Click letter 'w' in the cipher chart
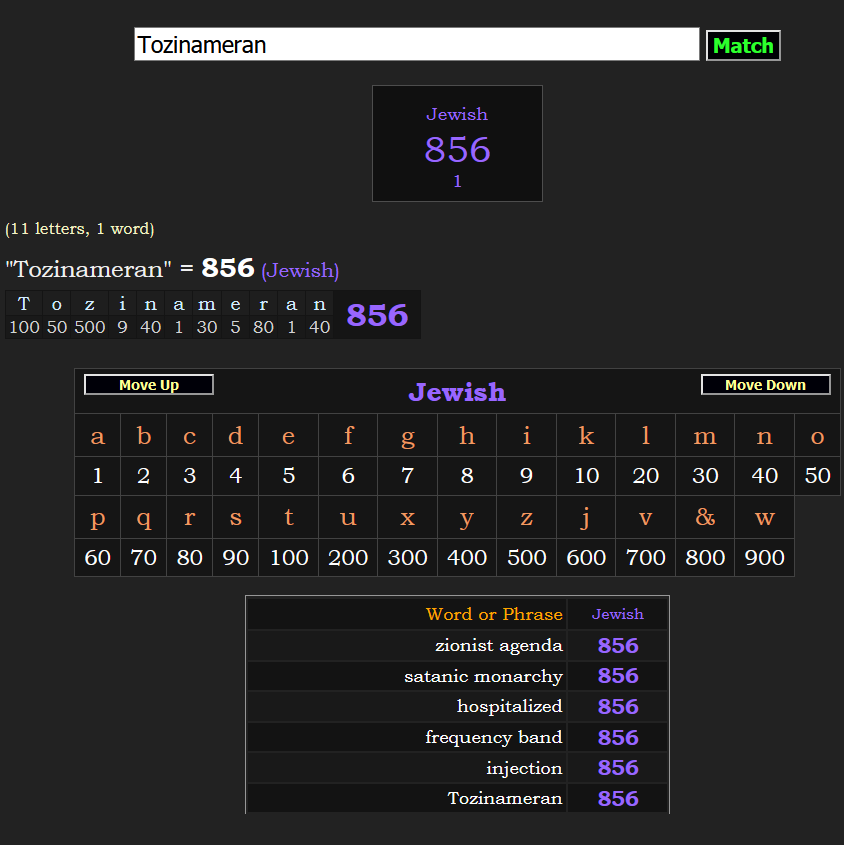Screen dimensions: 844x845 pyautogui.click(x=764, y=517)
